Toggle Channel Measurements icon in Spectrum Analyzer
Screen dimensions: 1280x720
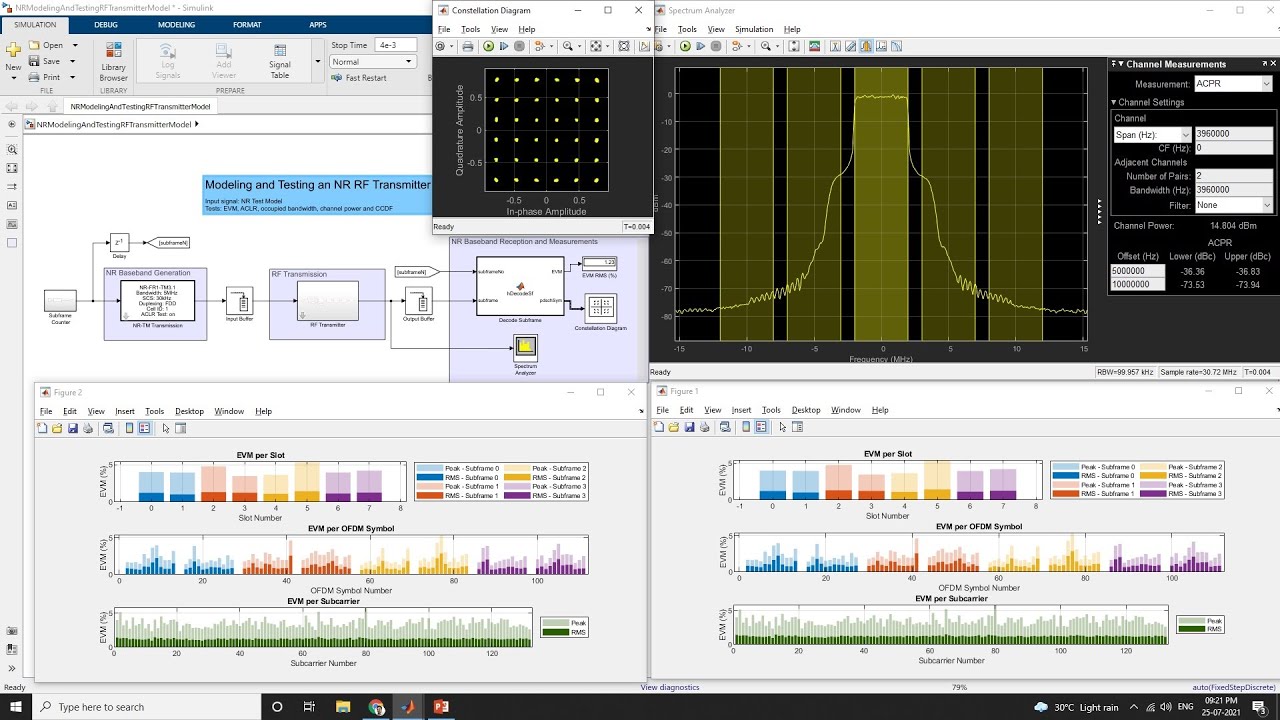[866, 46]
